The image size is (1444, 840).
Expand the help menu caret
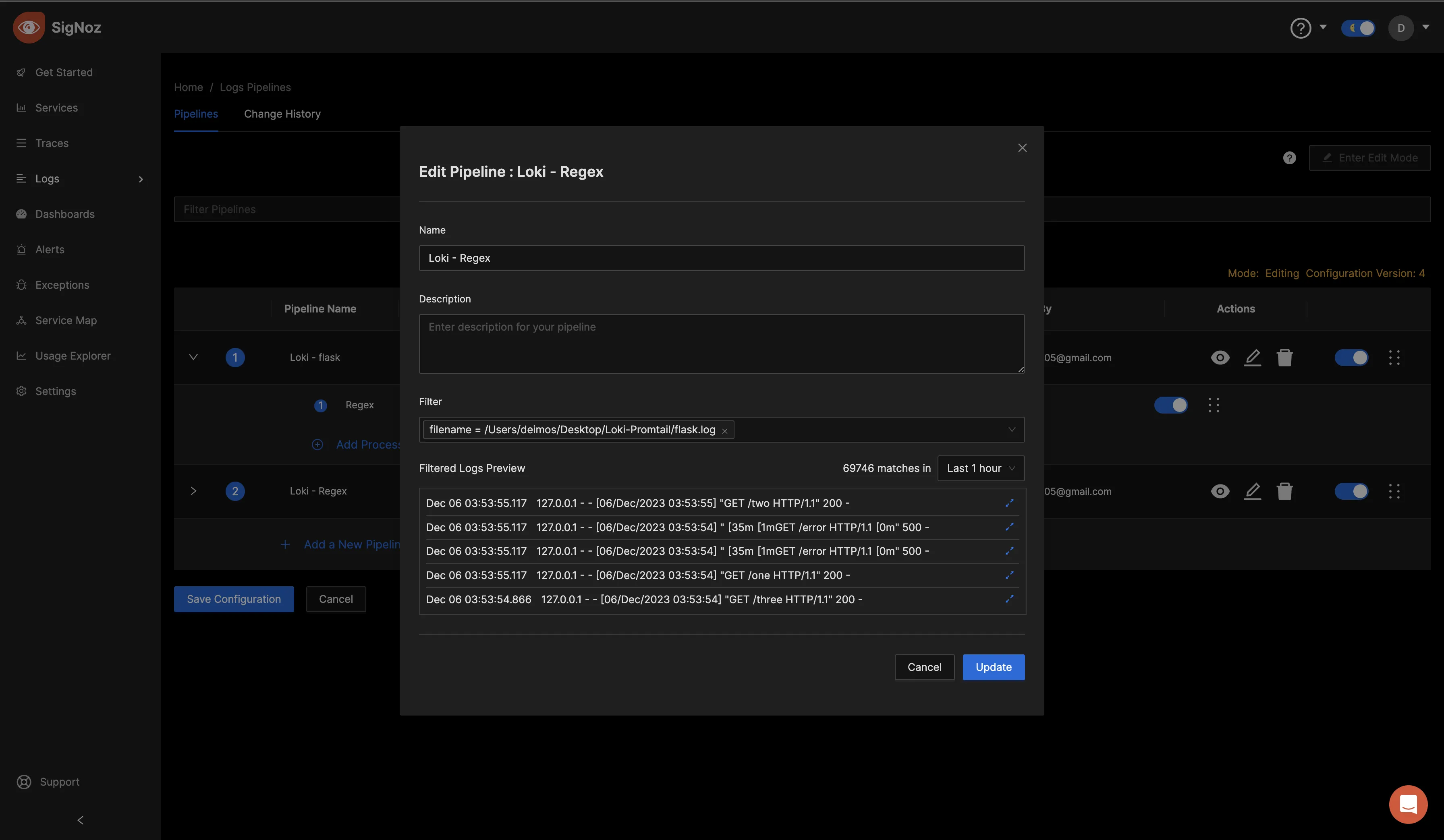pyautogui.click(x=1323, y=27)
